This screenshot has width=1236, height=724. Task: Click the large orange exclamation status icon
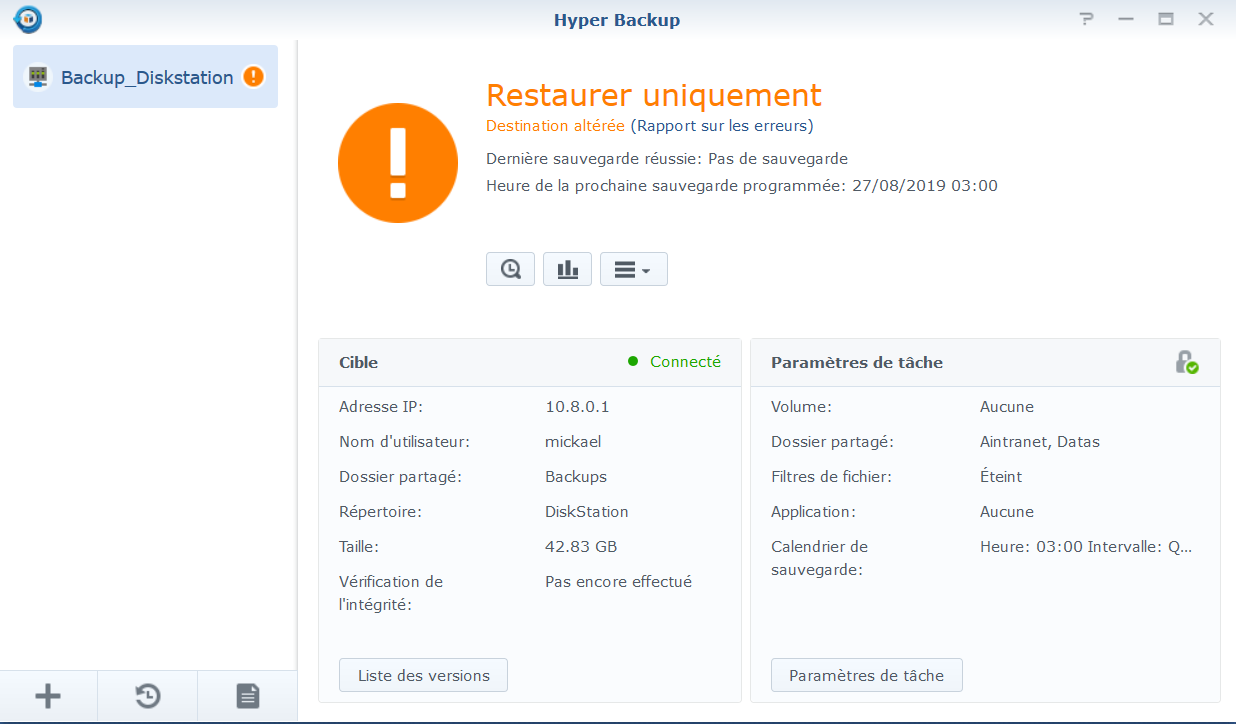coord(398,163)
